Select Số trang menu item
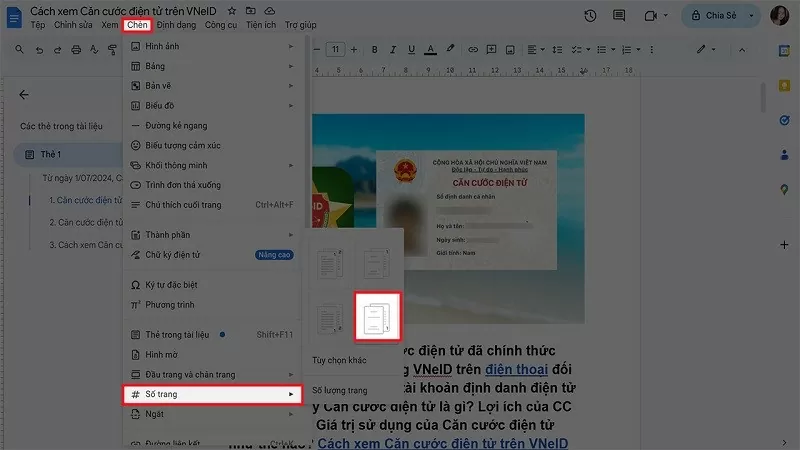Screen dimensions: 800x450 212,394
